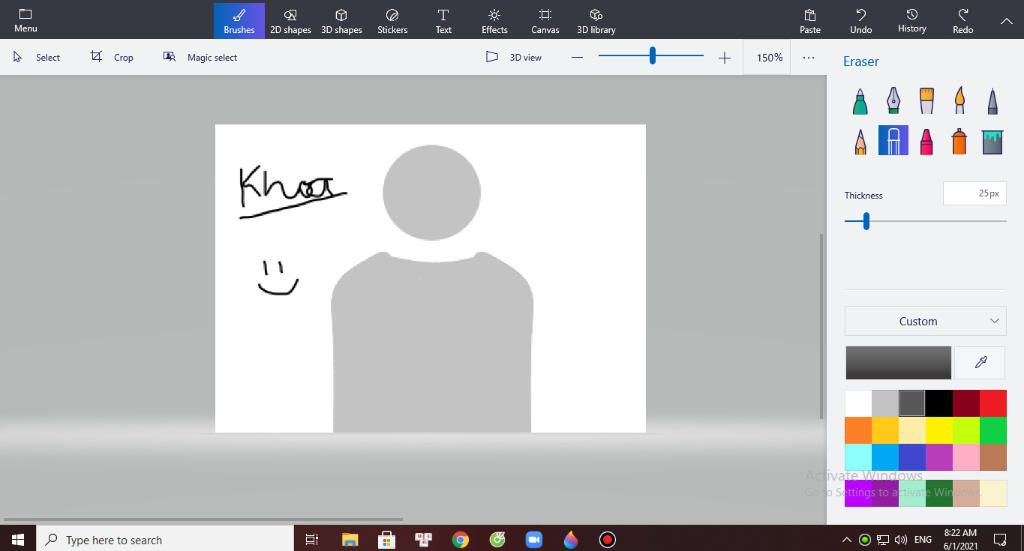The width and height of the screenshot is (1024, 551).
Task: Choose the dark red color swatch
Action: coord(966,403)
